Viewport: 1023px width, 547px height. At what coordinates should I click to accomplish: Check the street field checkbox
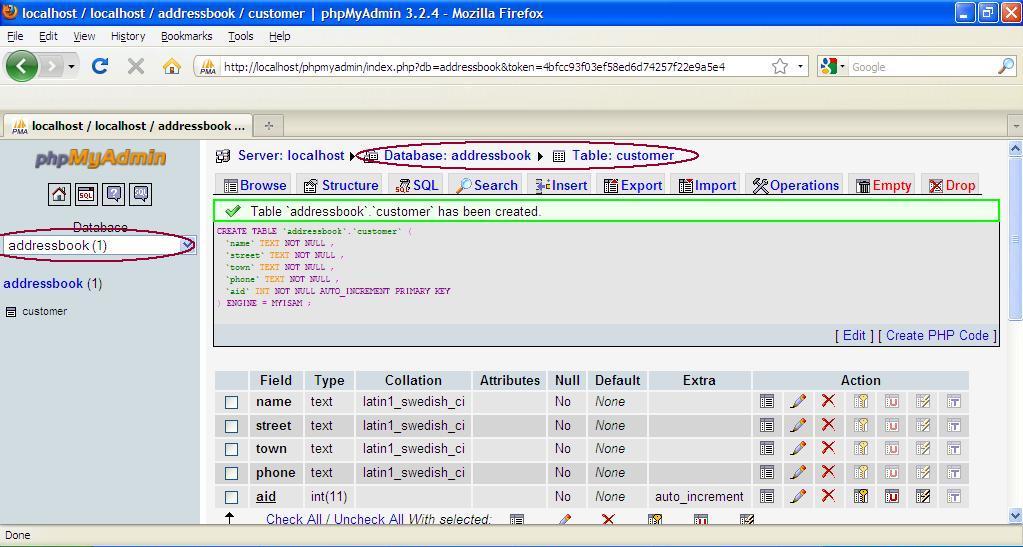click(x=232, y=426)
